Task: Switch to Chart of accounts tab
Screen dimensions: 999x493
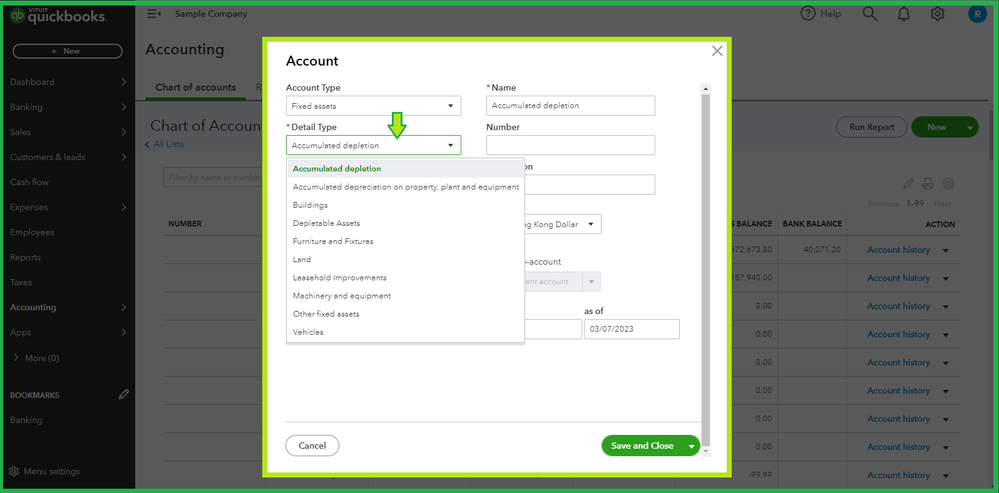Action: (196, 87)
